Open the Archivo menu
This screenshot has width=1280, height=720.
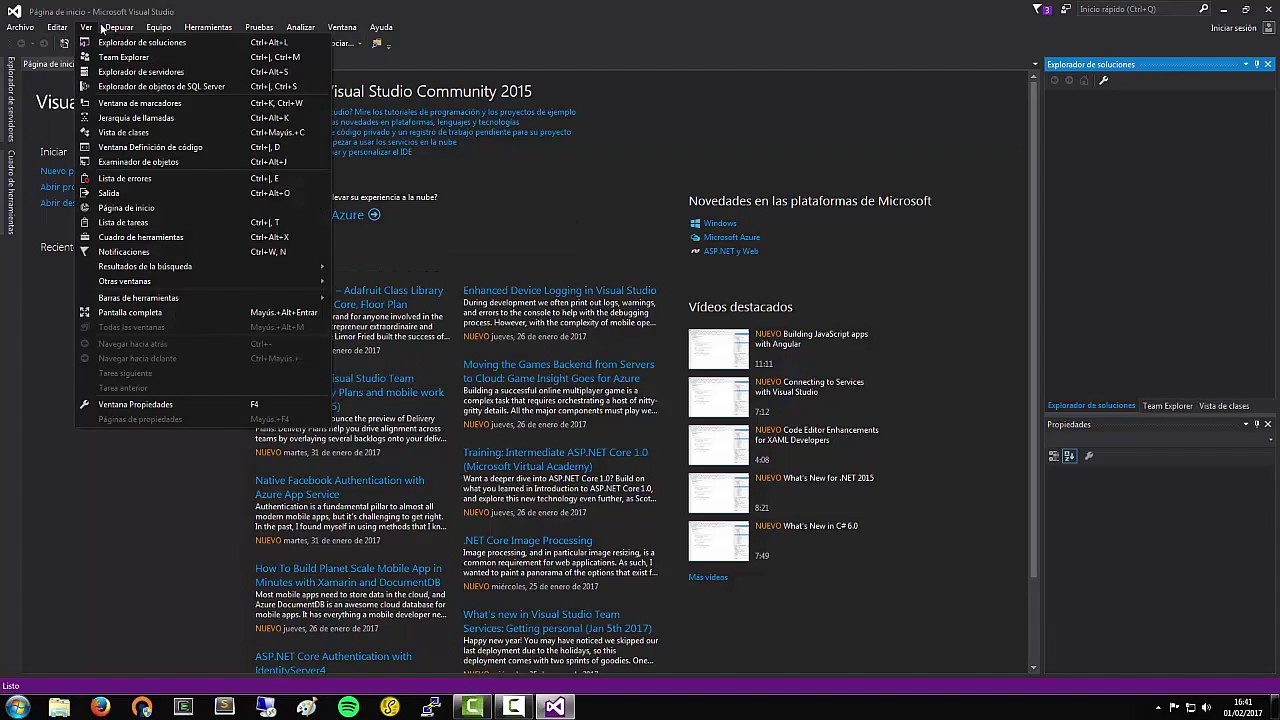pyautogui.click(x=20, y=27)
